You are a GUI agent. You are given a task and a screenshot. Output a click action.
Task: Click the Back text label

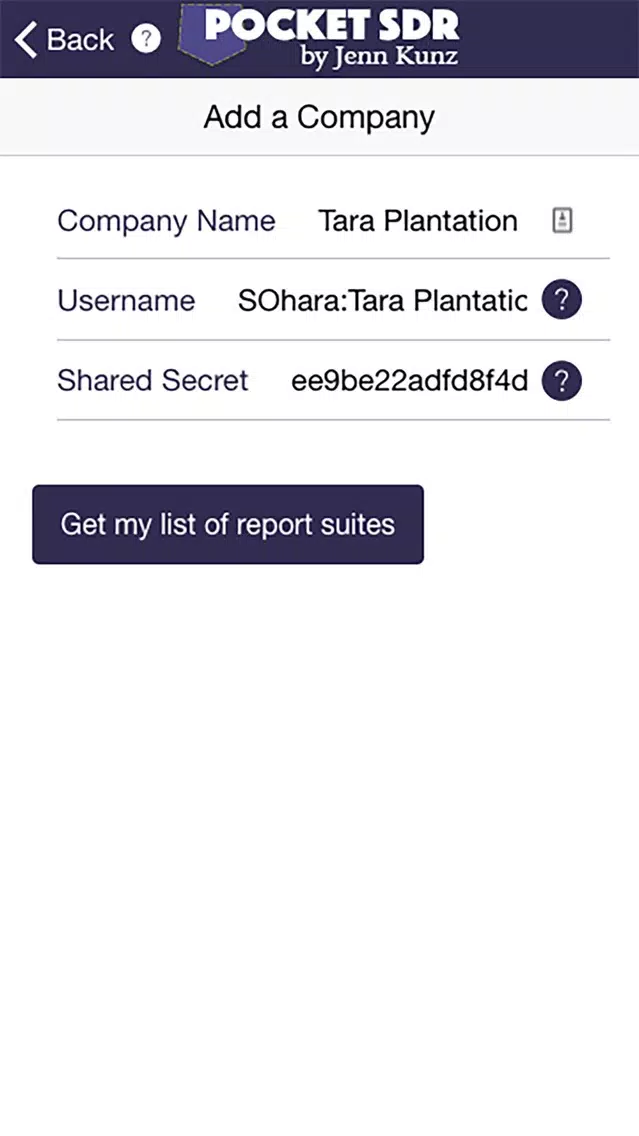(x=80, y=39)
